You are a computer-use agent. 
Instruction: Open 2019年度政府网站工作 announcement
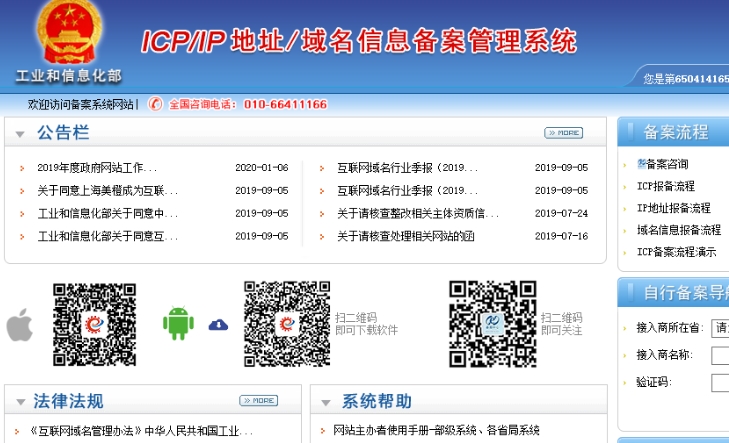97,168
